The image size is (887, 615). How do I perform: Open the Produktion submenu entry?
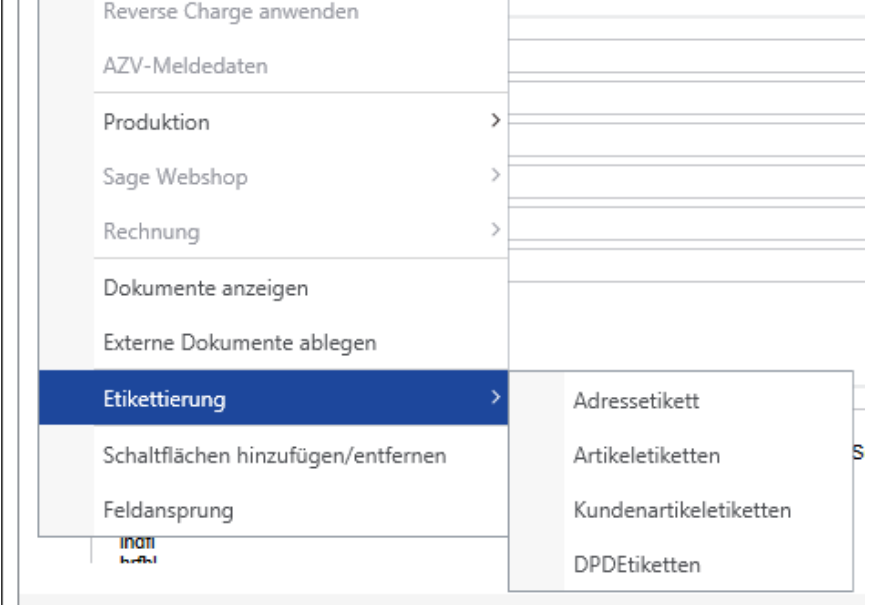pos(157,123)
